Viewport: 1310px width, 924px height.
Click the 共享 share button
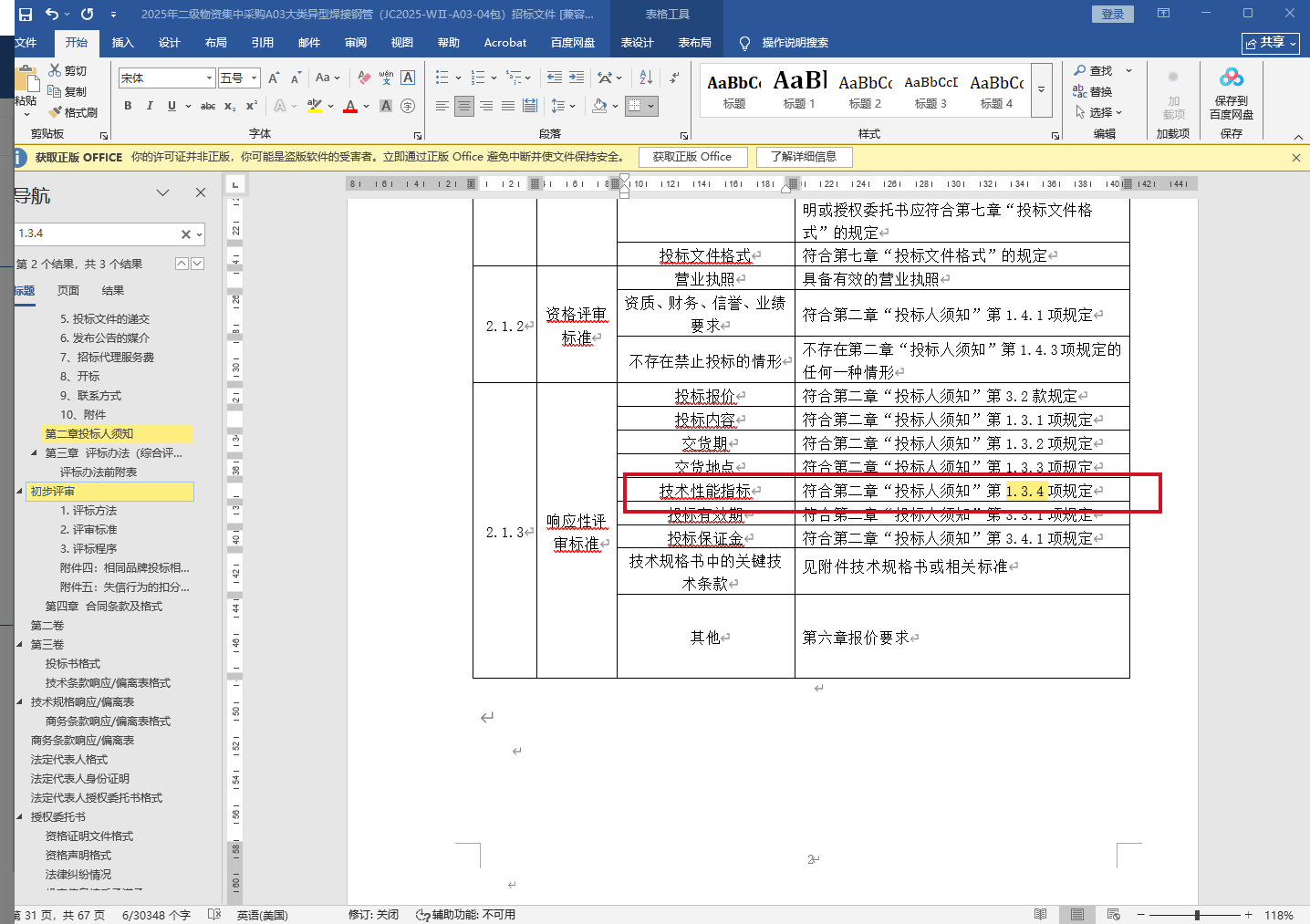click(x=1271, y=43)
